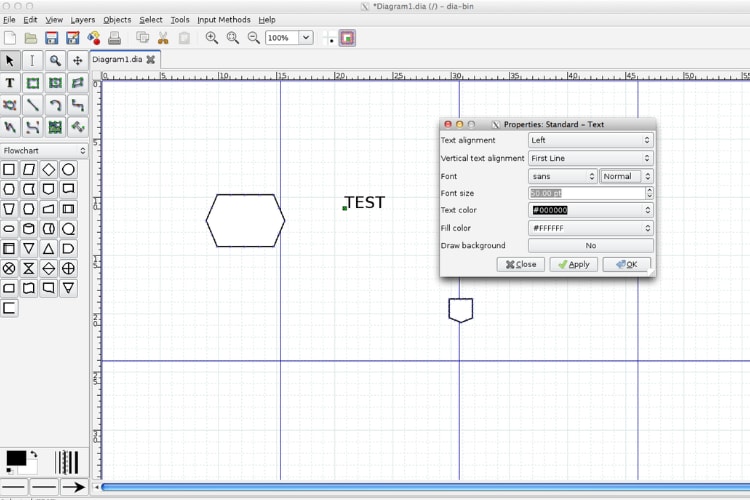Pick the straight Line tool
Screen dimensions: 750x500
pos(32,105)
